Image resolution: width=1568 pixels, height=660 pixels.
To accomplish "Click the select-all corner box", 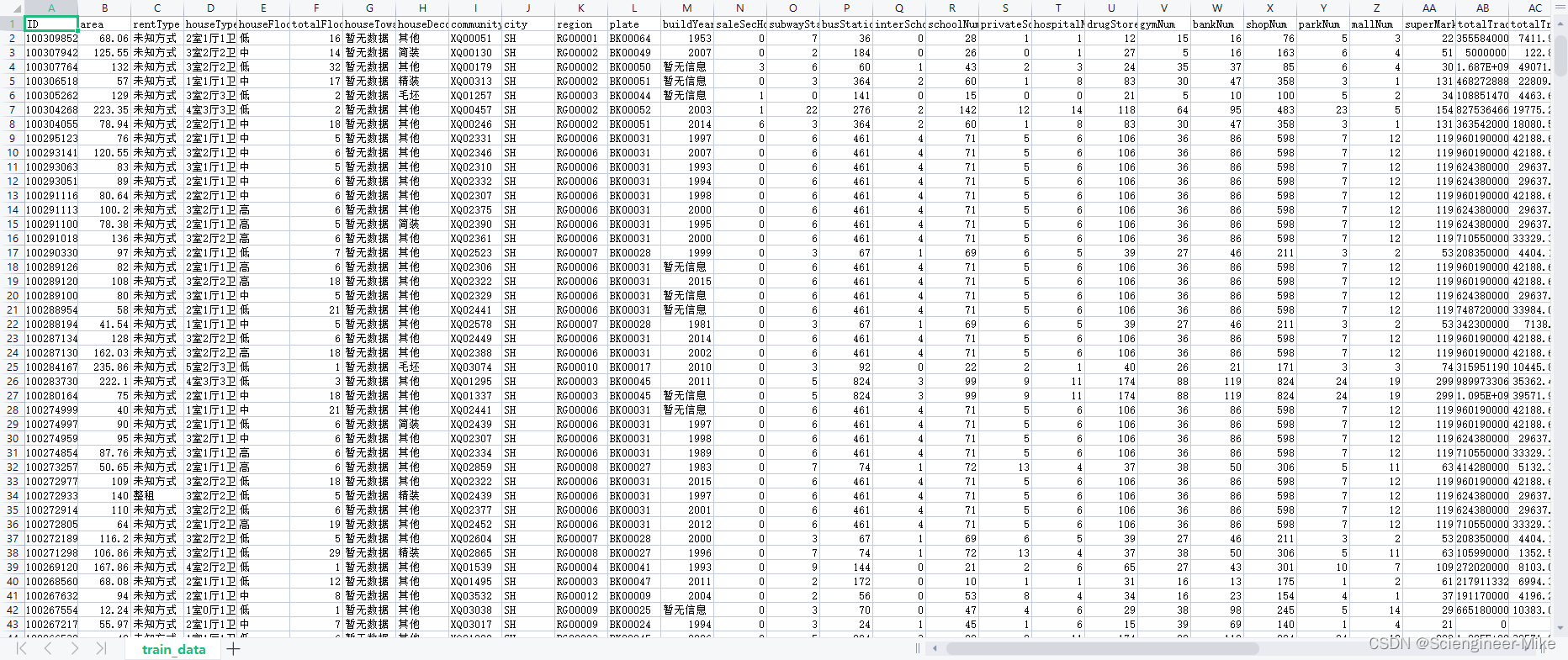I will (11, 8).
